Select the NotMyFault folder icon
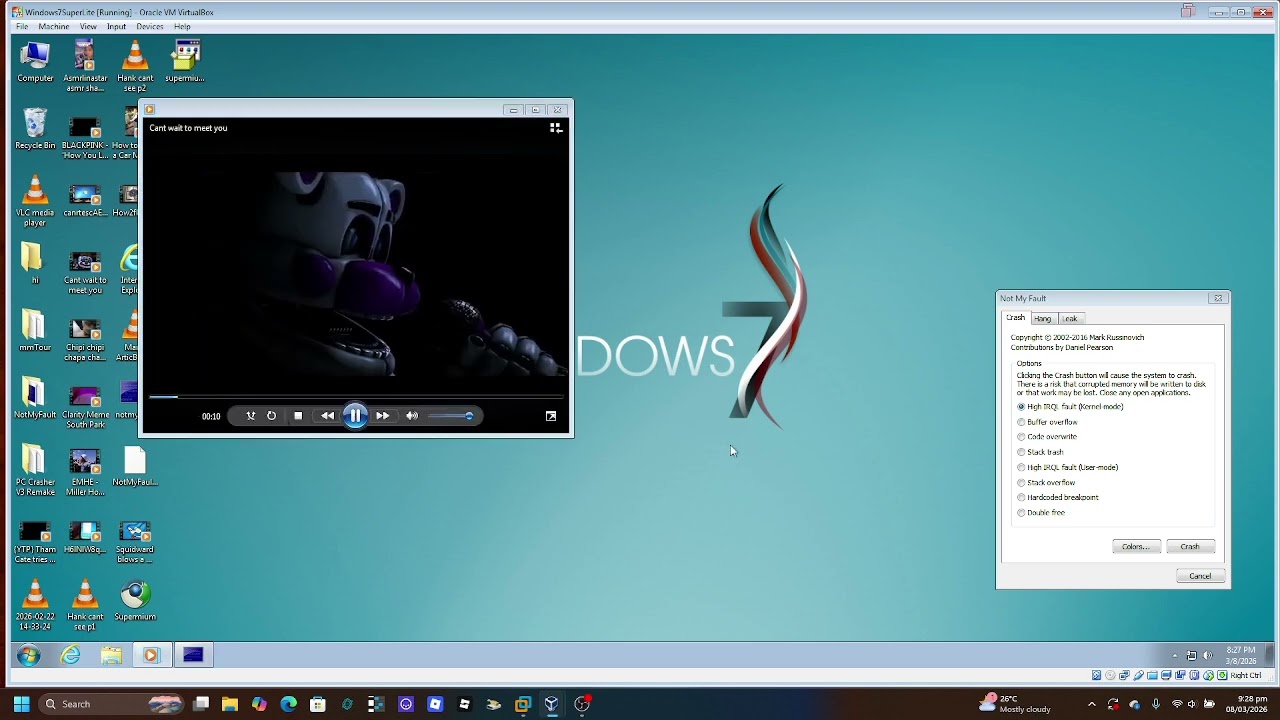The image size is (1280, 720). pyautogui.click(x=35, y=397)
